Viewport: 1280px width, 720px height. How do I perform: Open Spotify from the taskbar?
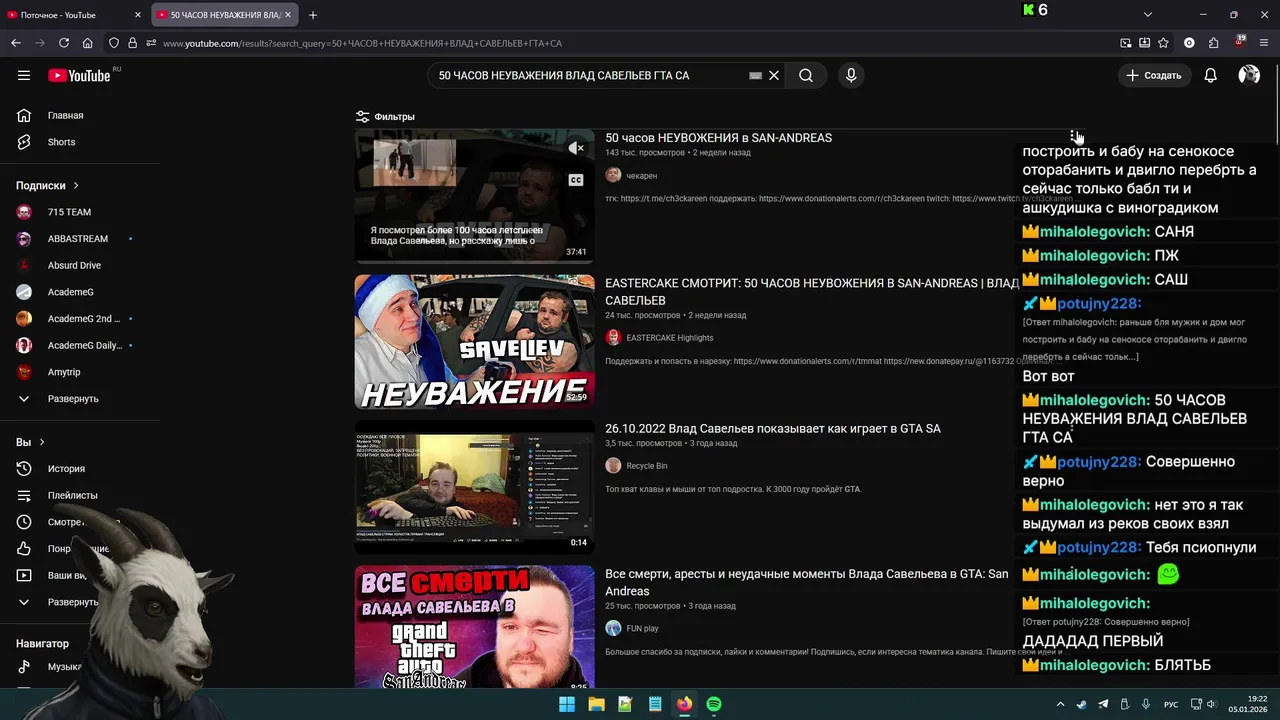click(714, 704)
